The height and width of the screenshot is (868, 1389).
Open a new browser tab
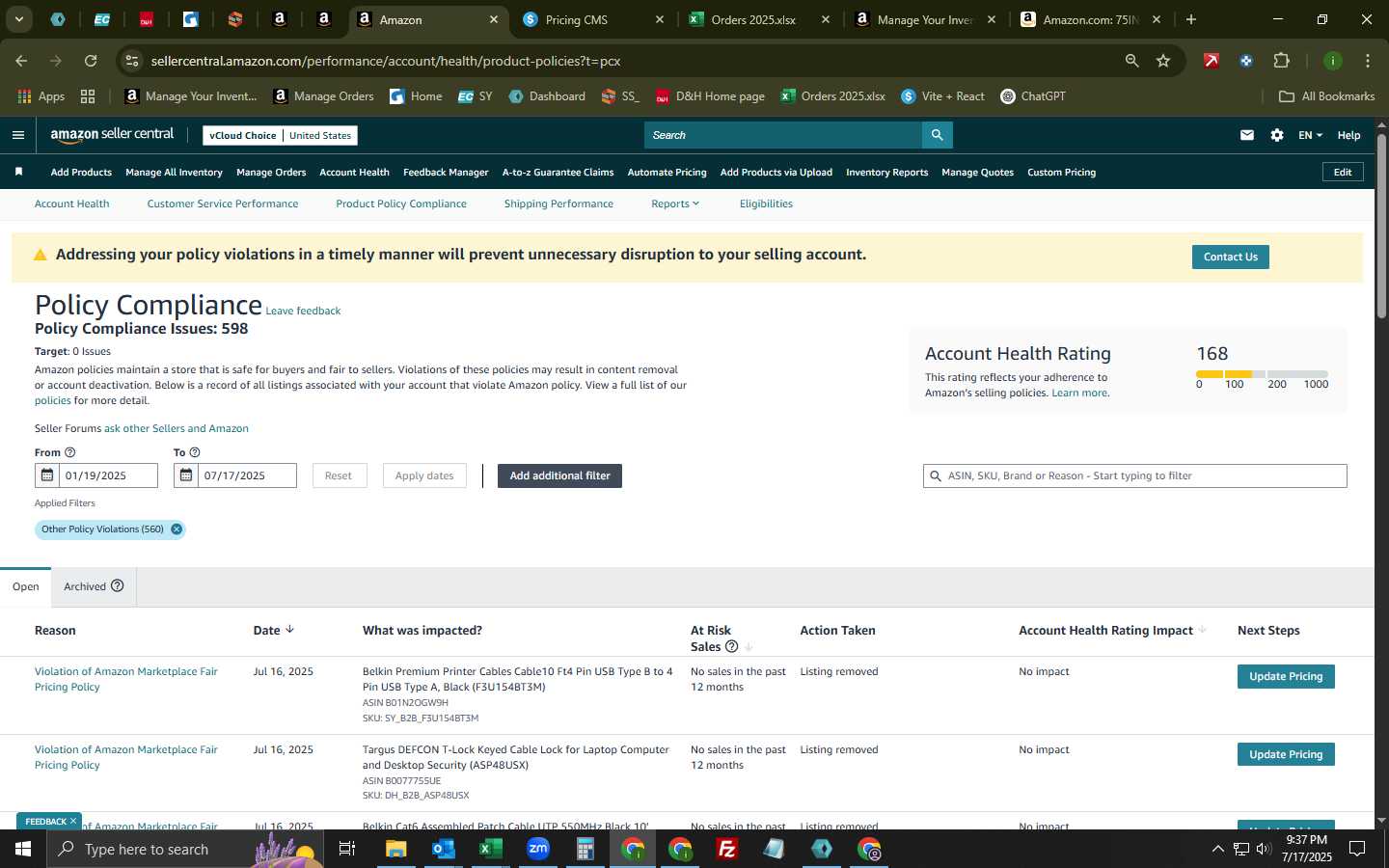click(x=1191, y=19)
